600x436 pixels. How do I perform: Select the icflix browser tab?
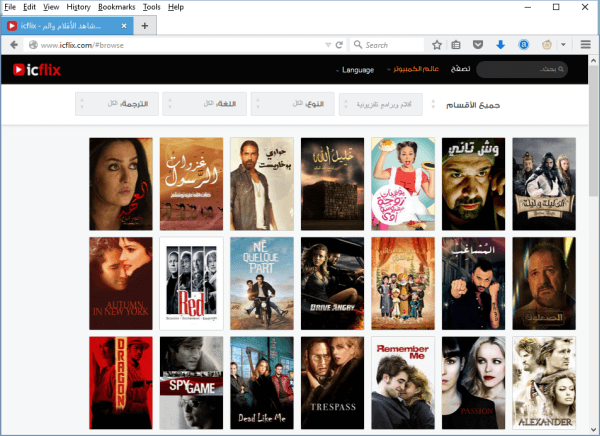[x=67, y=26]
